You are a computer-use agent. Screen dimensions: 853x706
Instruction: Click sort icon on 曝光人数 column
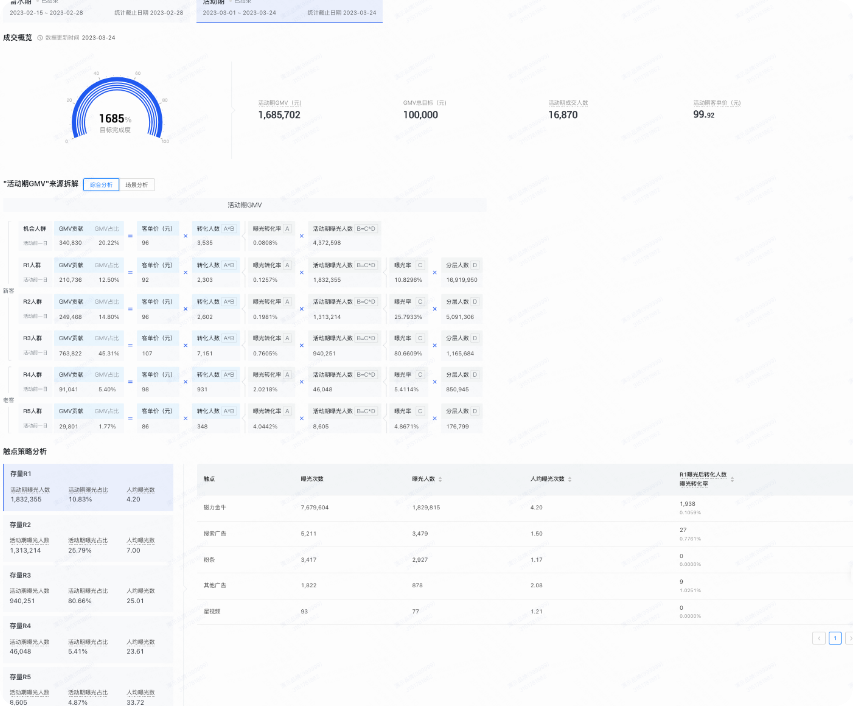tap(441, 480)
